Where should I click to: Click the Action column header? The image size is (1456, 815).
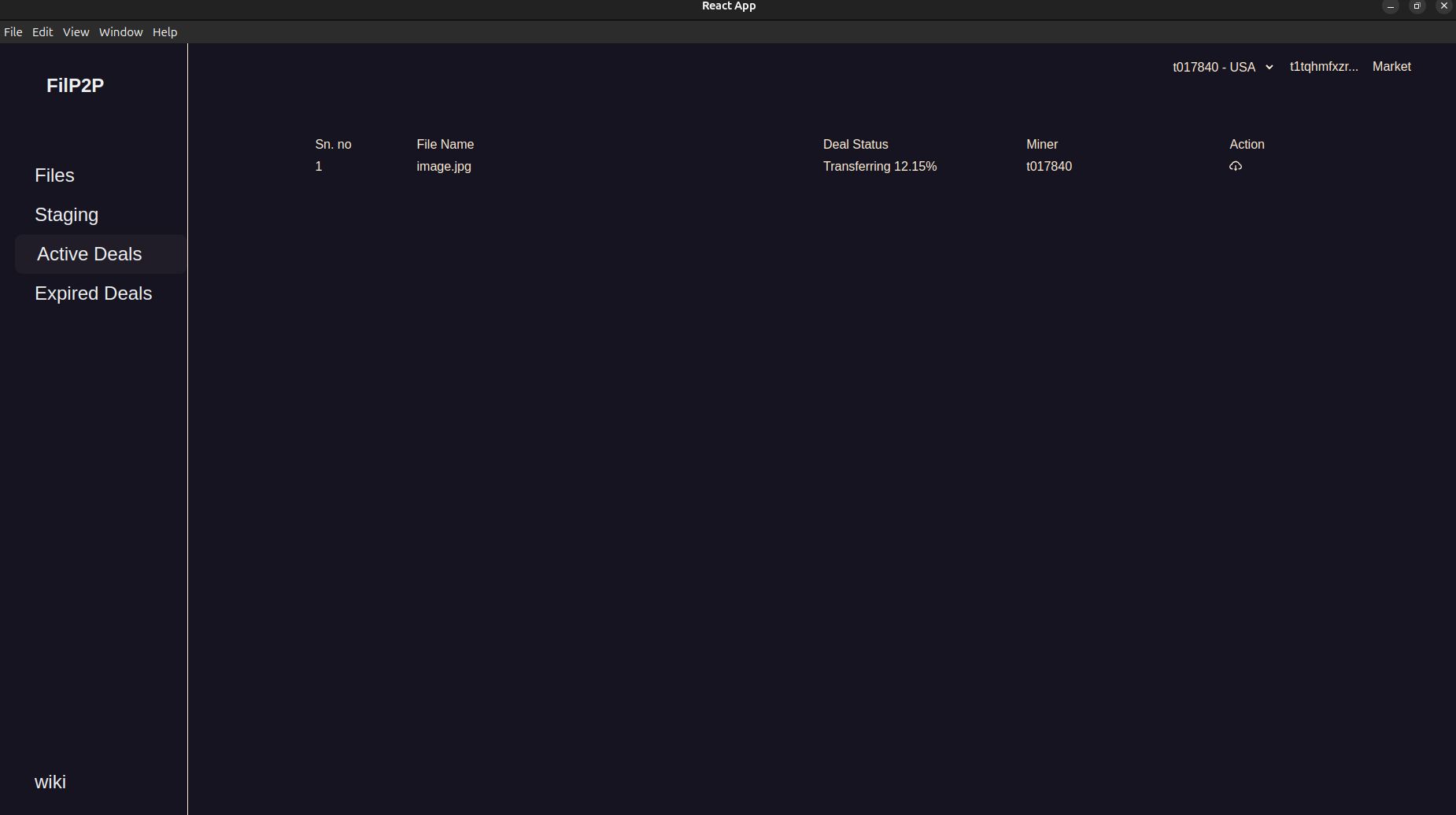click(x=1247, y=145)
